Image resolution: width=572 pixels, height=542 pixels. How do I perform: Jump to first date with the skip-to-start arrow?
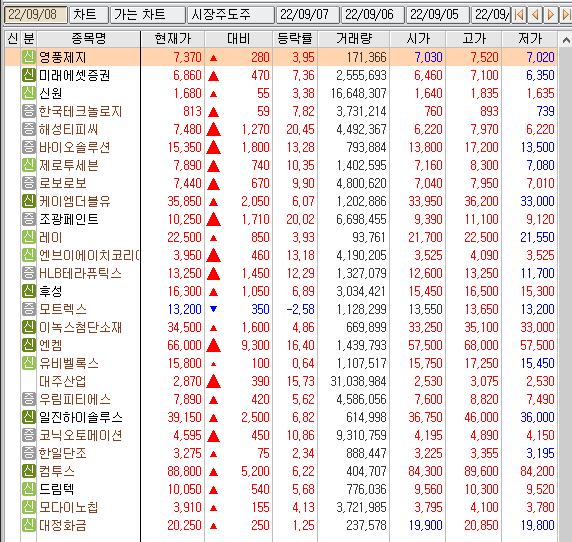[x=519, y=15]
